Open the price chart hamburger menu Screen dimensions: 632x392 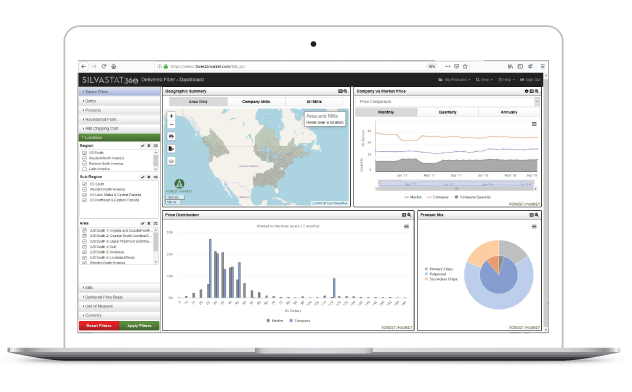(x=534, y=124)
